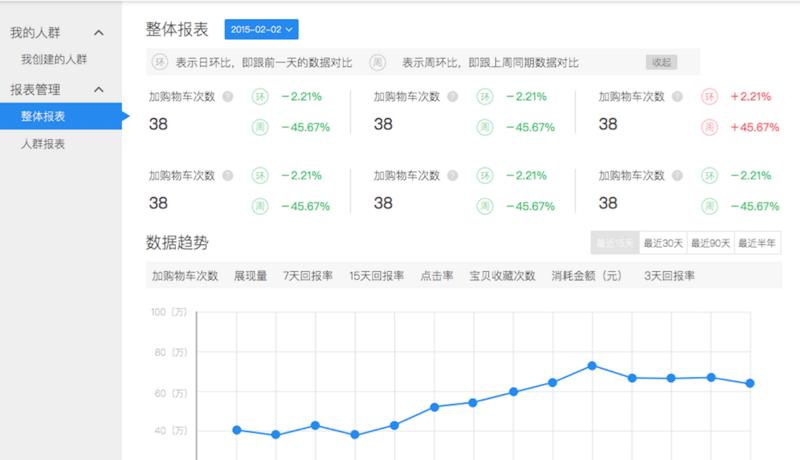Viewport: 800px width, 460px height.
Task: Click help icon in top-right 加购物车次数 card
Action: [677, 96]
